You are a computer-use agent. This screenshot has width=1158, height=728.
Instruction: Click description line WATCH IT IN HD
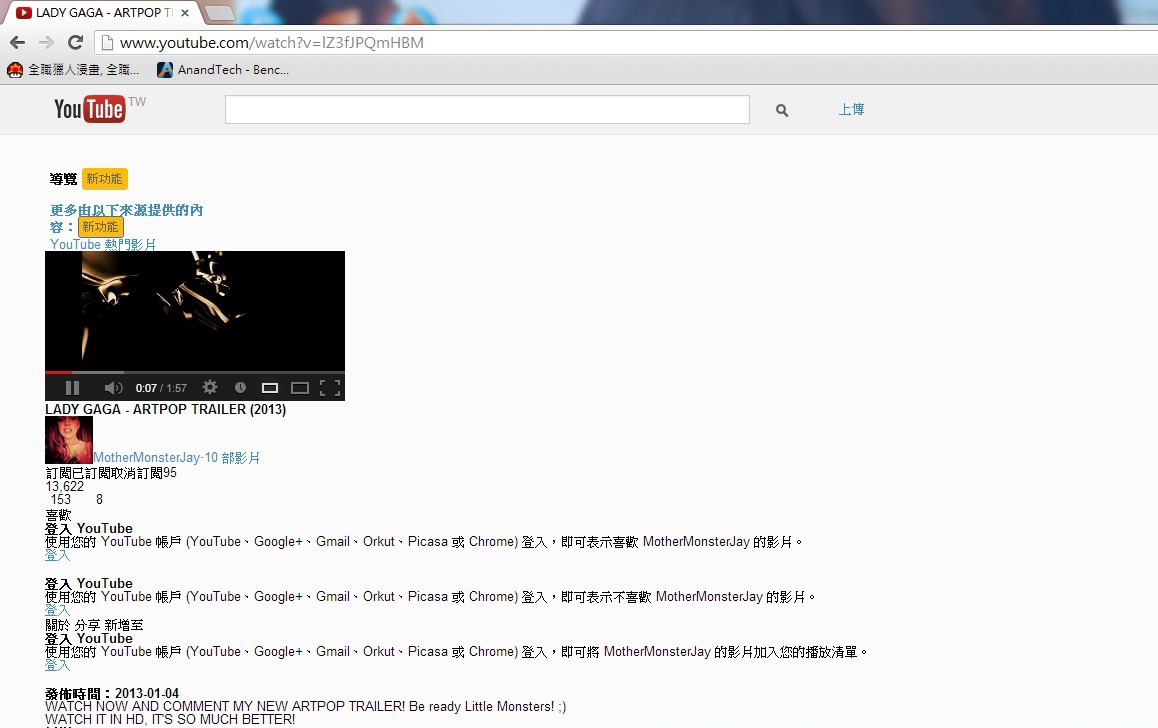170,719
